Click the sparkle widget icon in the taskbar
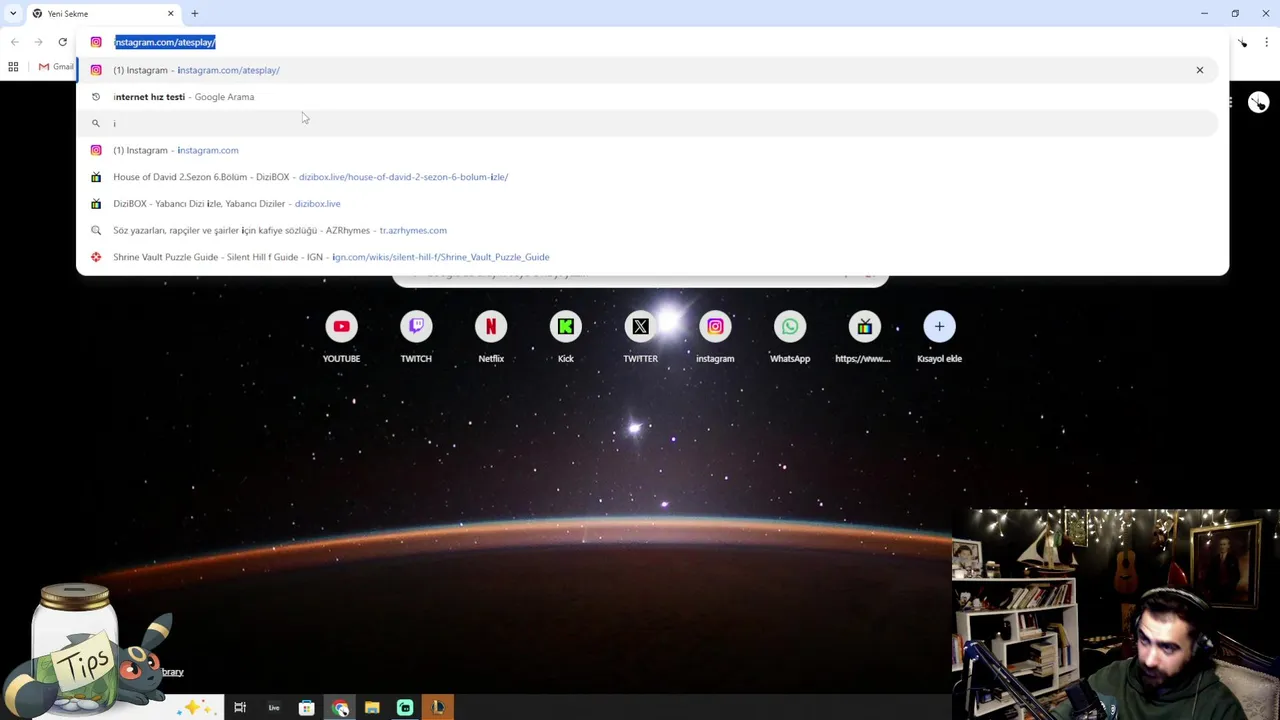The image size is (1280, 720). click(197, 708)
